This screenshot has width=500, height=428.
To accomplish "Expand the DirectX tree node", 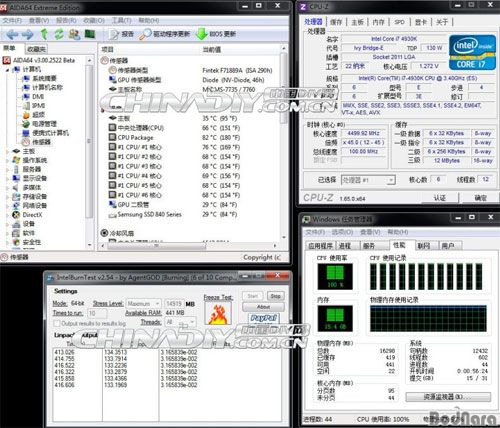I will point(7,215).
